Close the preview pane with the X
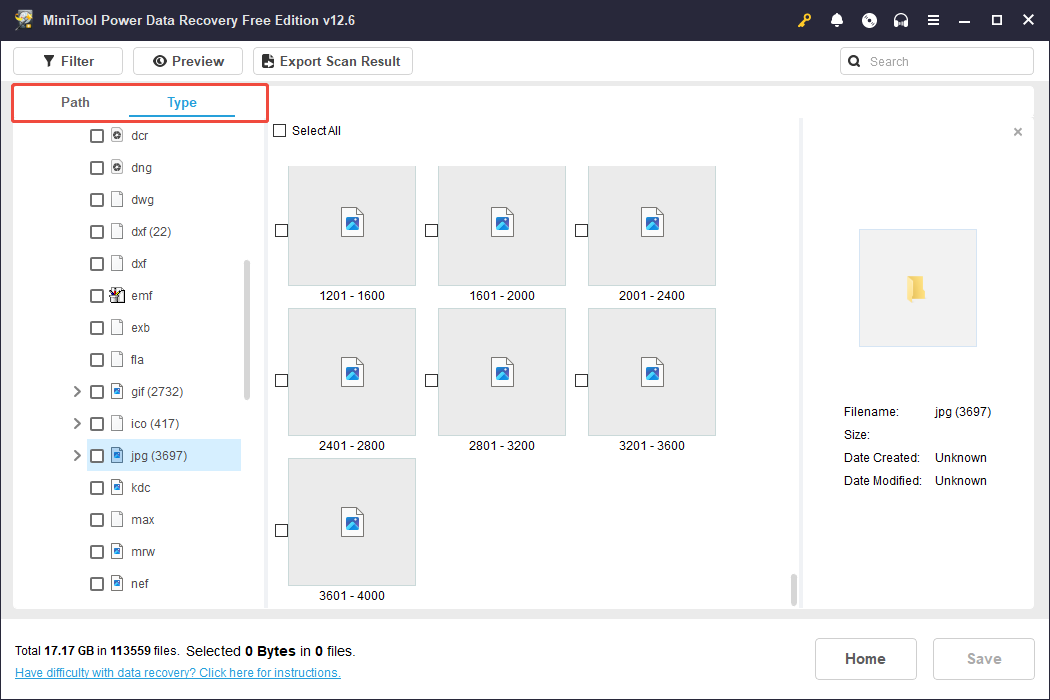Image resolution: width=1050 pixels, height=700 pixels. [x=1018, y=132]
